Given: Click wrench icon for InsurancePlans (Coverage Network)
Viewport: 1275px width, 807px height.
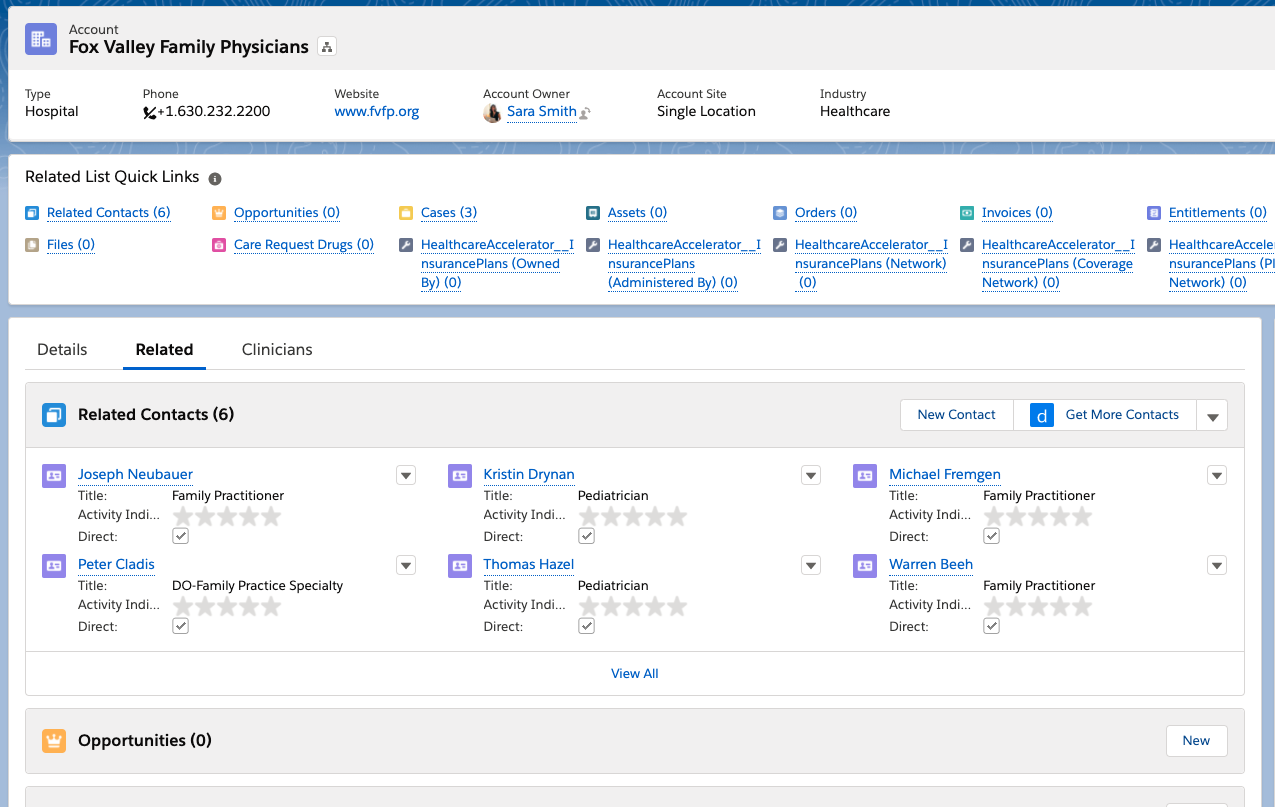Looking at the screenshot, I should pos(967,245).
